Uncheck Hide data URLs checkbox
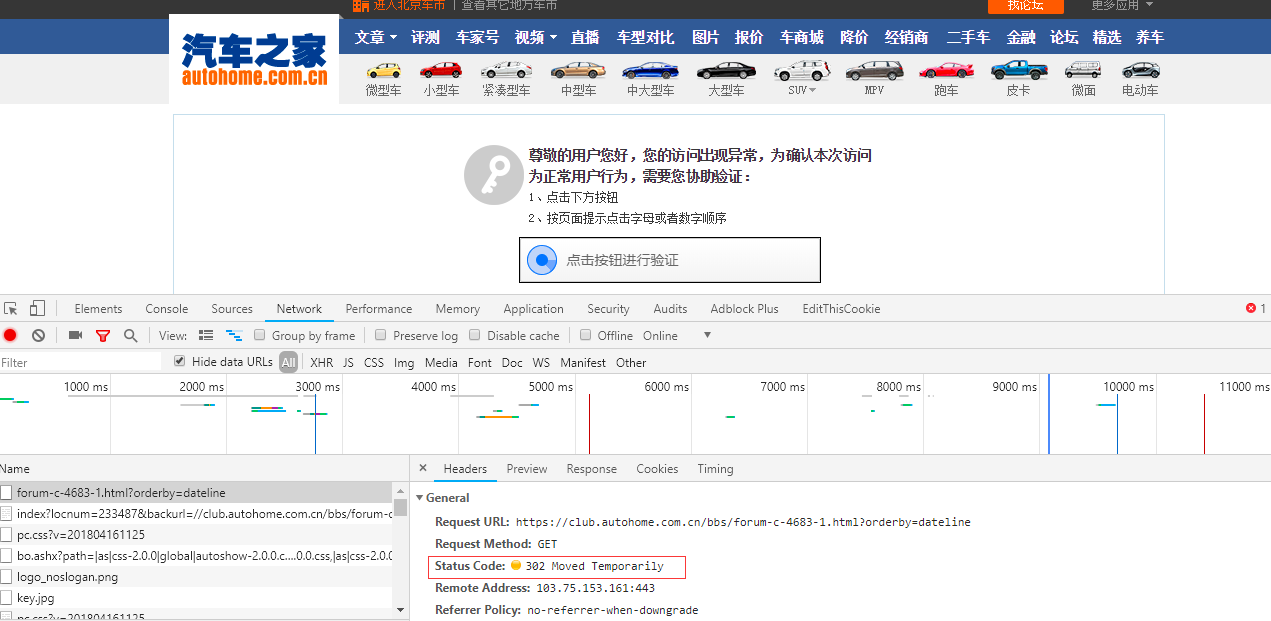The image size is (1271, 621). tap(180, 361)
